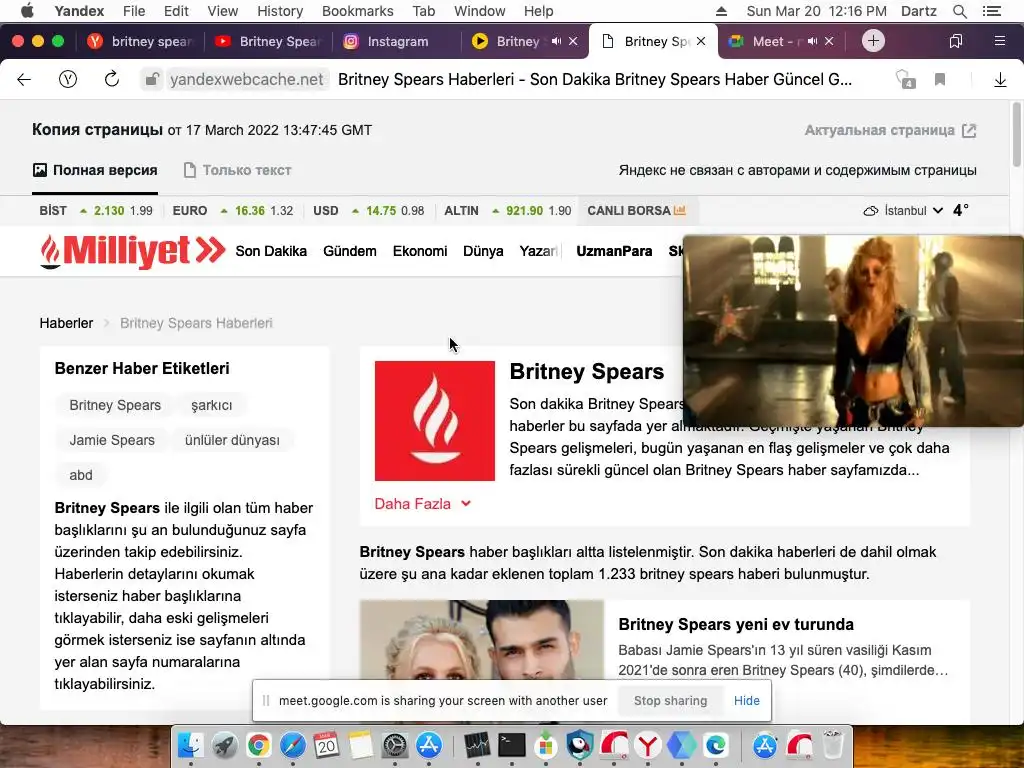The height and width of the screenshot is (768, 1024).
Task: Open Spotlight search in menu bar
Action: coord(959,11)
